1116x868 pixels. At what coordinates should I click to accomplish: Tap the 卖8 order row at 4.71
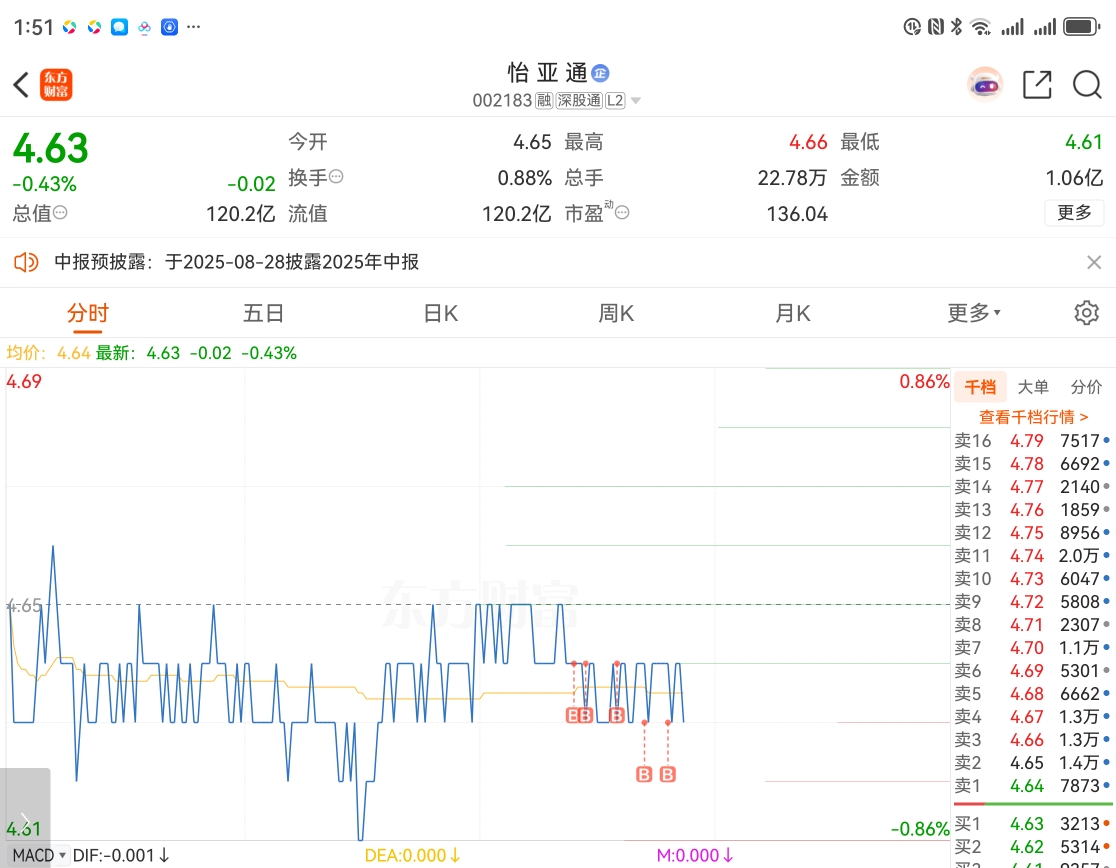pyautogui.click(x=1033, y=625)
